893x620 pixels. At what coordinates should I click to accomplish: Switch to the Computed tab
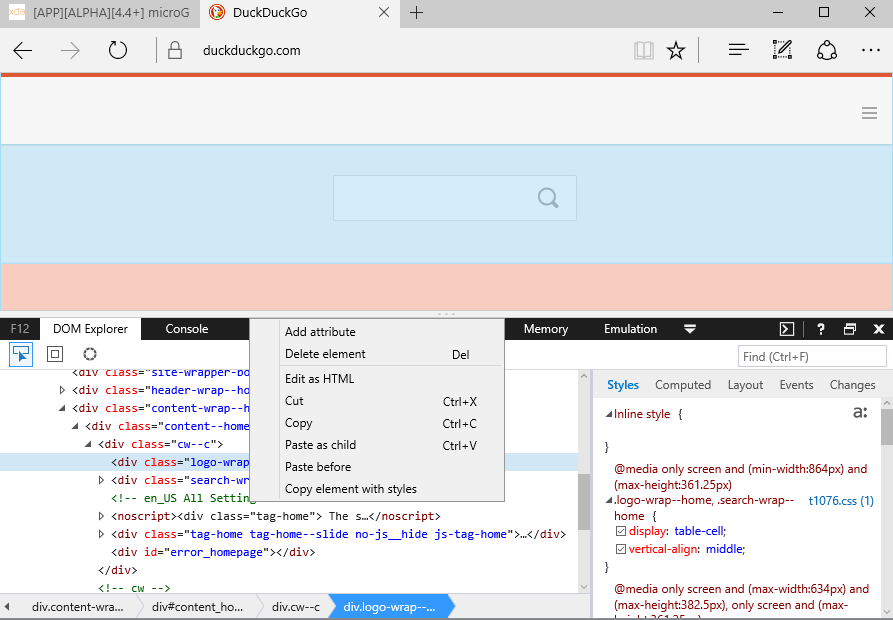pyautogui.click(x=683, y=385)
